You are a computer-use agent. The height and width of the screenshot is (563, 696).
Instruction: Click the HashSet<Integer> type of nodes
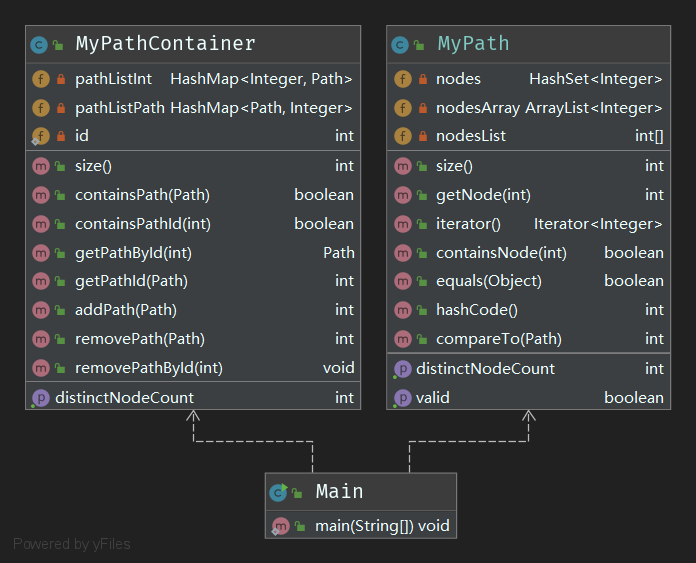596,79
